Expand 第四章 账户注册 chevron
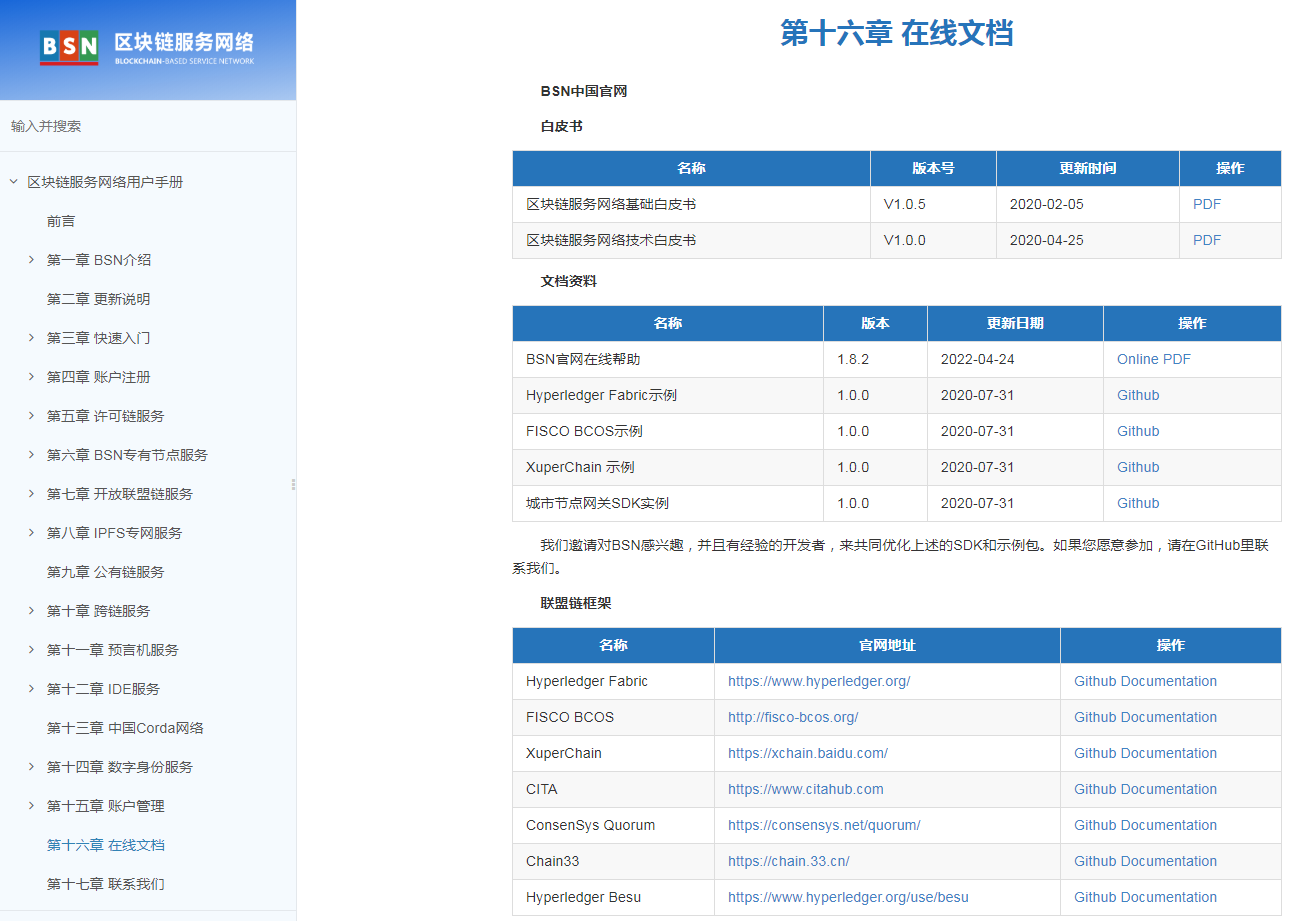1298x921 pixels. point(32,377)
